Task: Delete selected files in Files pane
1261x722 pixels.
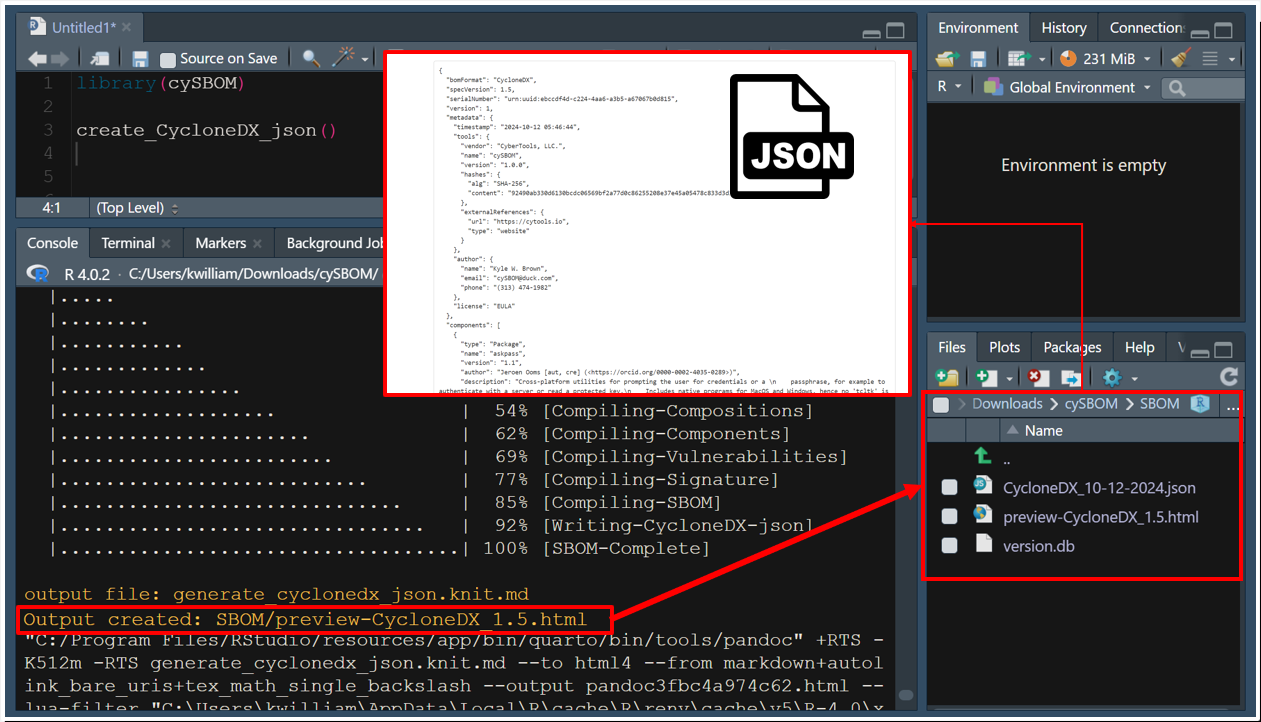Action: click(x=1039, y=377)
